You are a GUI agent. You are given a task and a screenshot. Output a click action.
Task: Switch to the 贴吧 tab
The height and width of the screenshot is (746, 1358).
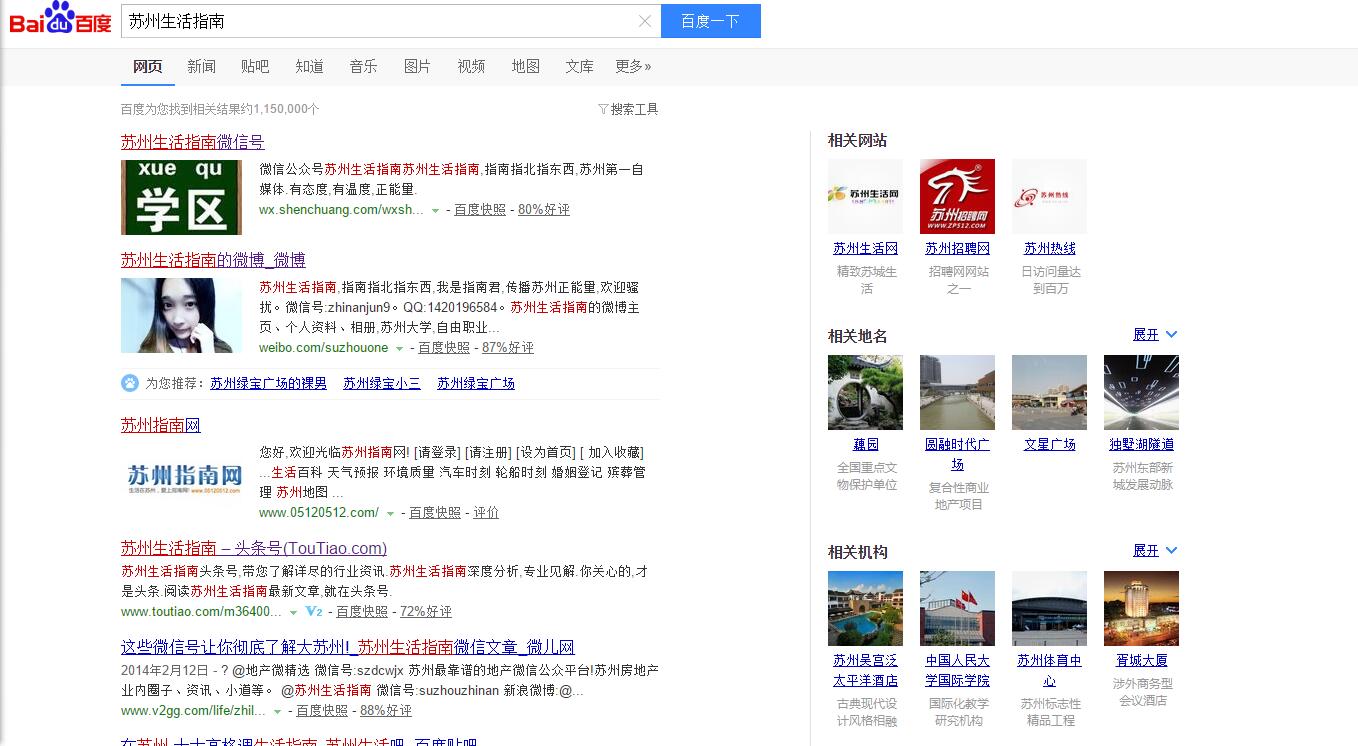click(255, 66)
